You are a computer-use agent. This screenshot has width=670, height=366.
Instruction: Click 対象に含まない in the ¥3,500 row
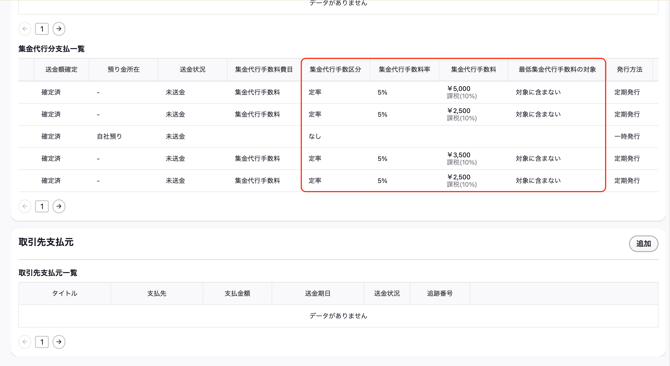pos(538,158)
